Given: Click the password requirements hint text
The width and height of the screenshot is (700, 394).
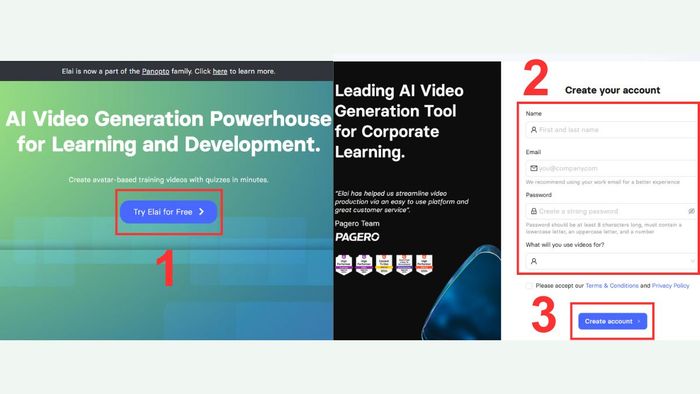Looking at the screenshot, I should [604, 228].
